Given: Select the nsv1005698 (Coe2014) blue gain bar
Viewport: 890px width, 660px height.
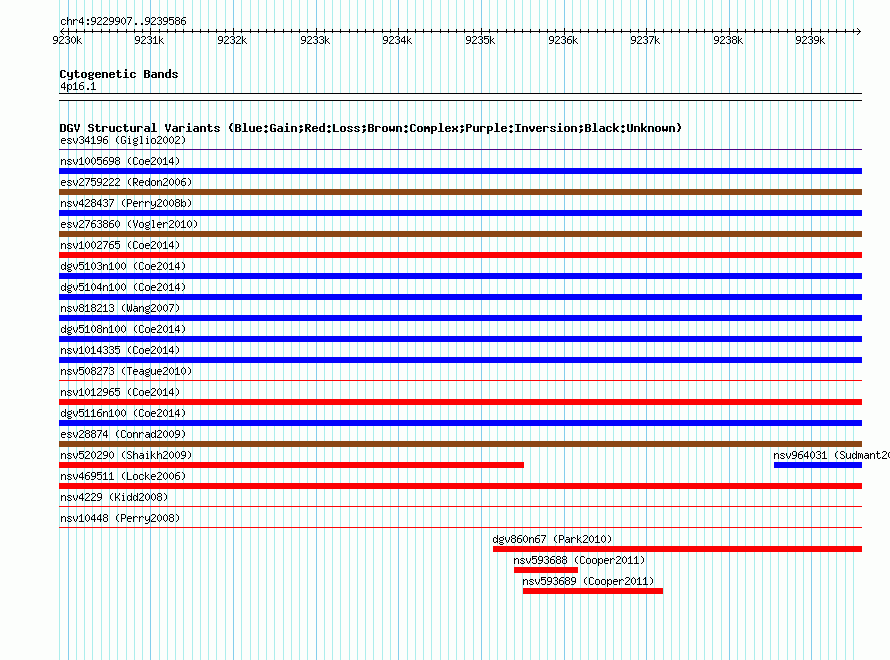Looking at the screenshot, I should point(460,171).
